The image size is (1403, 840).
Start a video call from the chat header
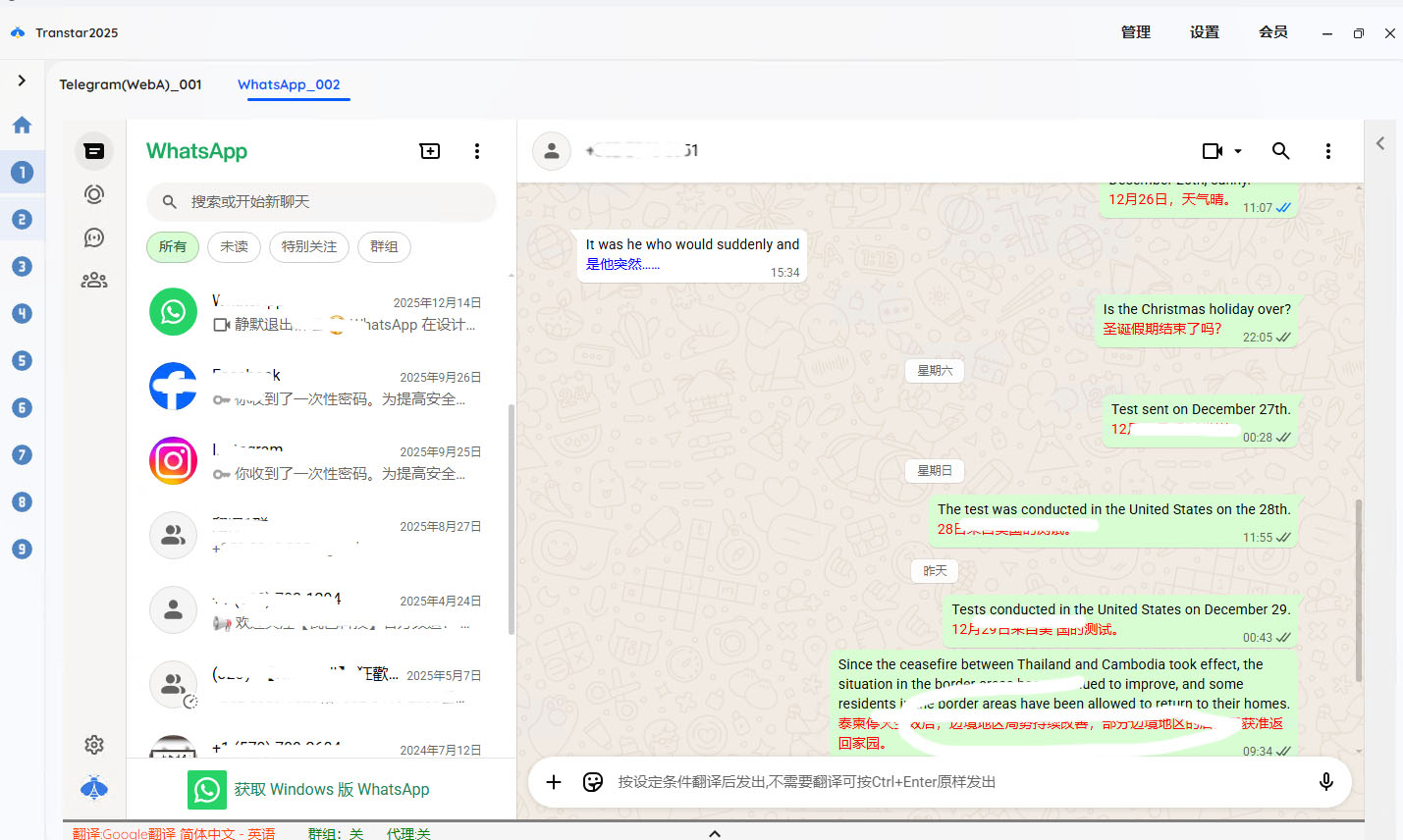(x=1213, y=150)
